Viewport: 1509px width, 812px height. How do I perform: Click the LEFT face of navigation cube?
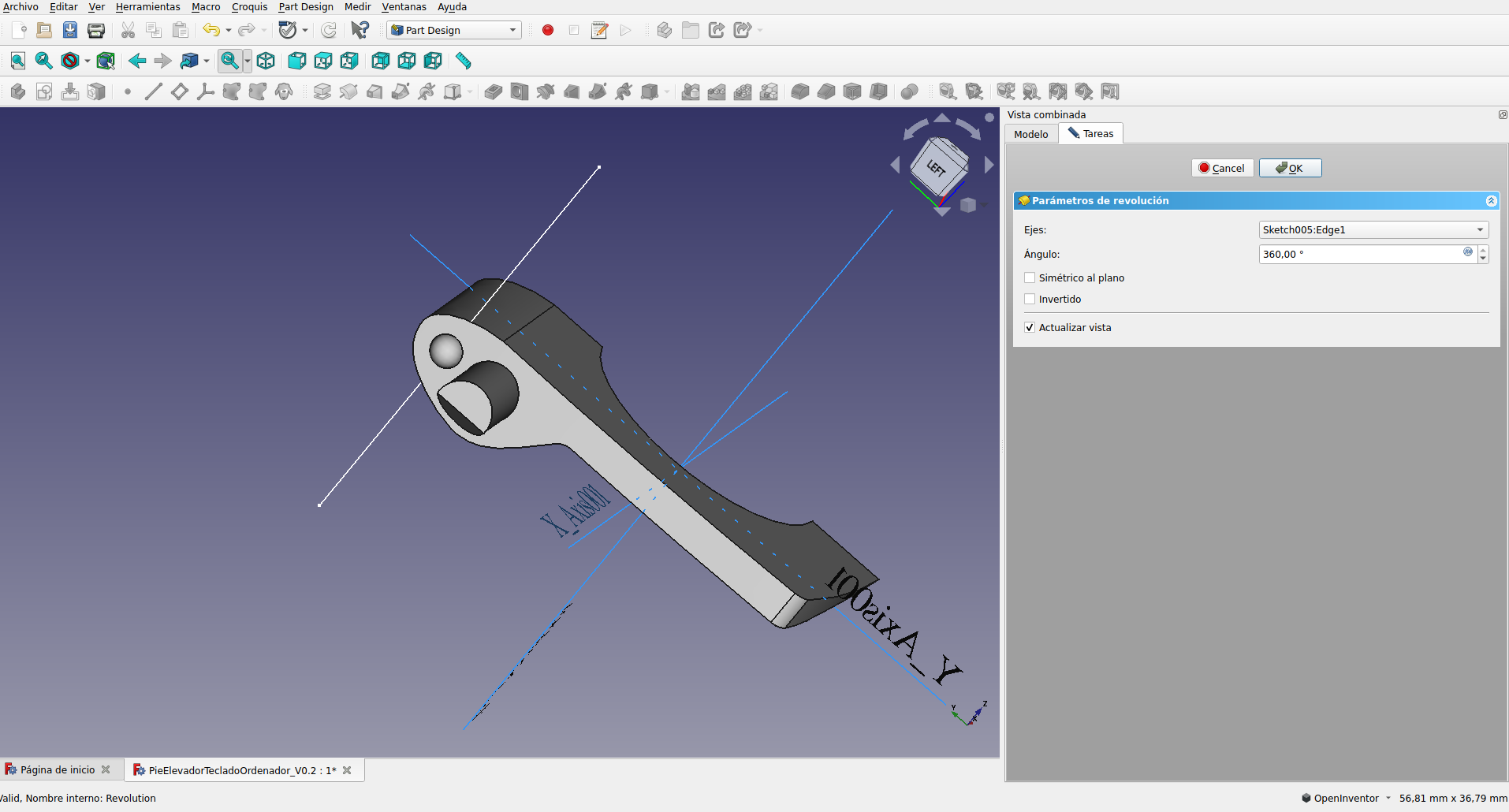[x=936, y=167]
